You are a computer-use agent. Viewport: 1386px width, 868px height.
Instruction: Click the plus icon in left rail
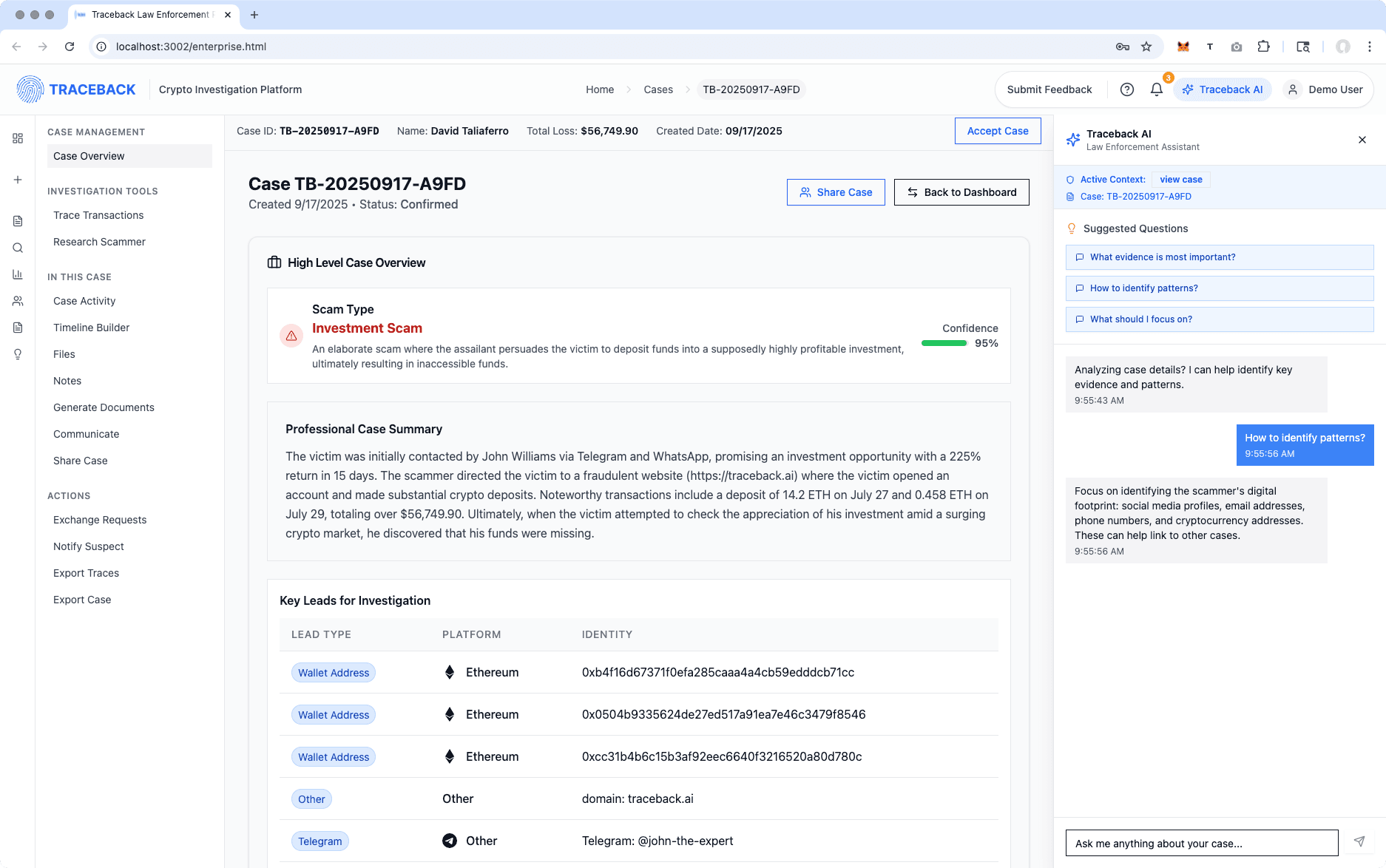tap(18, 180)
